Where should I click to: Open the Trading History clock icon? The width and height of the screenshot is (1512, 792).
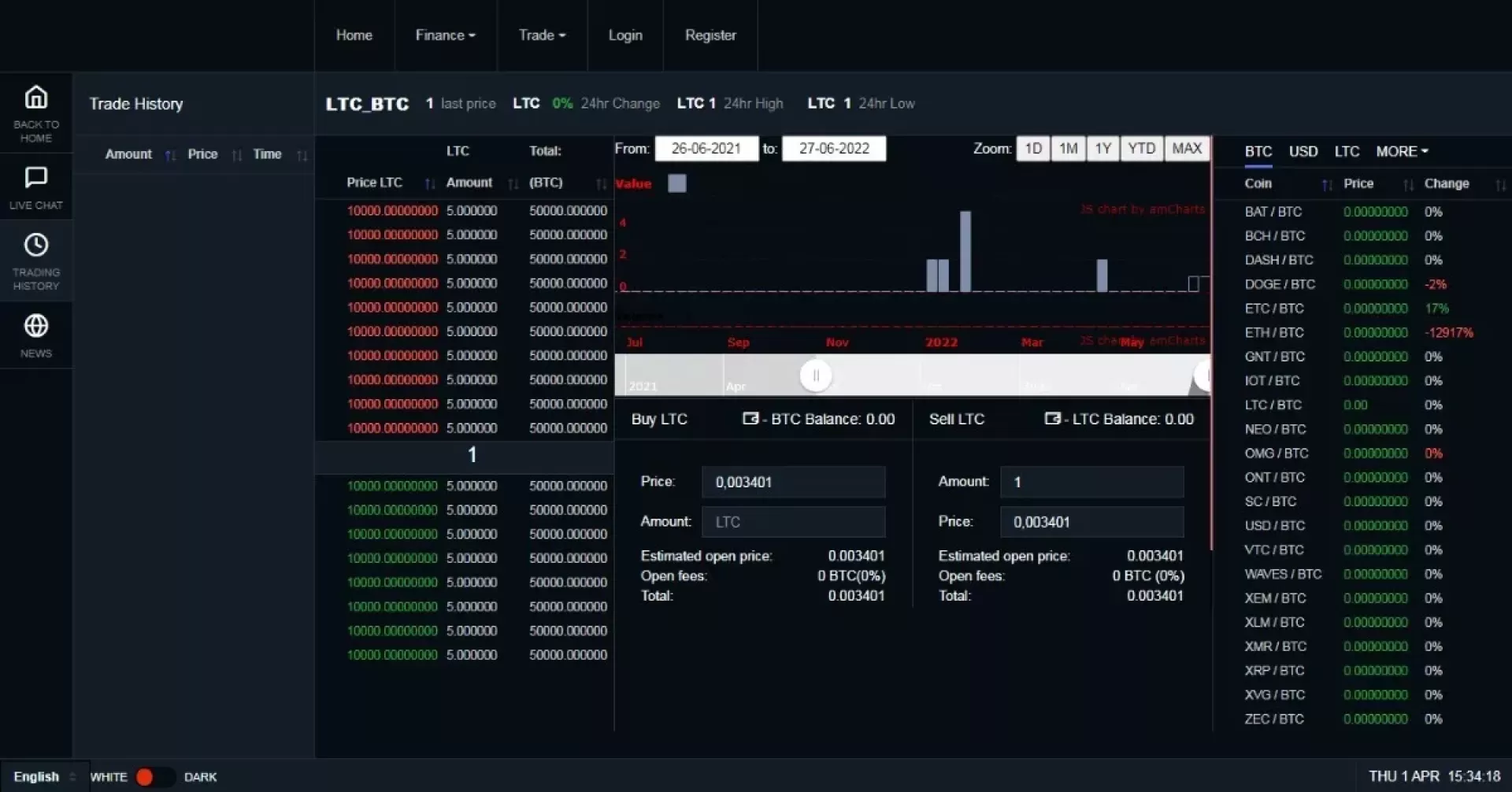tap(36, 246)
